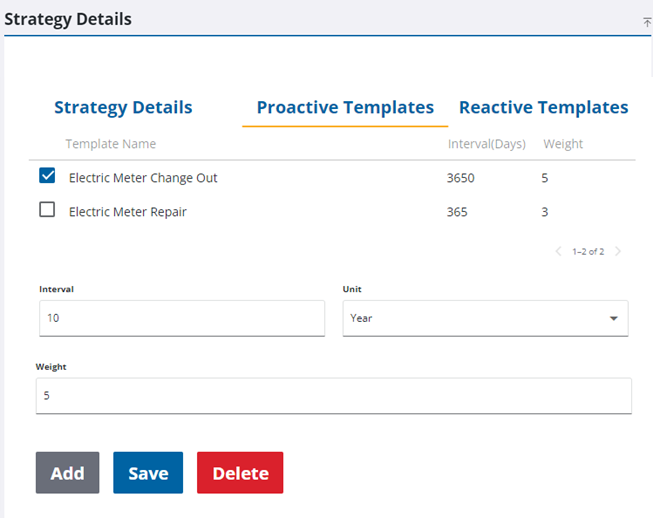Image resolution: width=653 pixels, height=518 pixels.
Task: Go to next page of templates
Action: click(x=618, y=252)
